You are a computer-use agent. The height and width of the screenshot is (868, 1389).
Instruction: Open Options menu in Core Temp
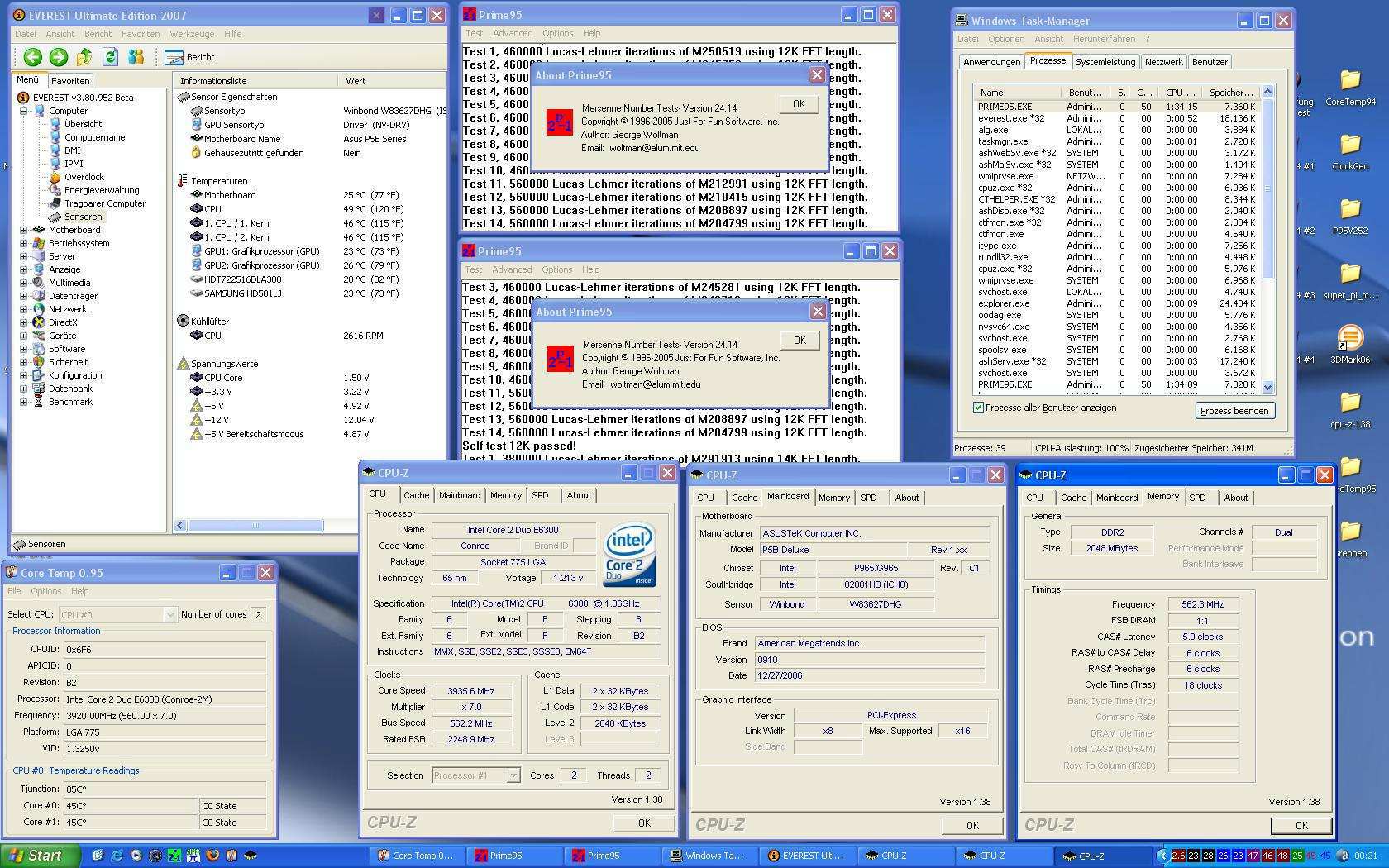click(46, 591)
